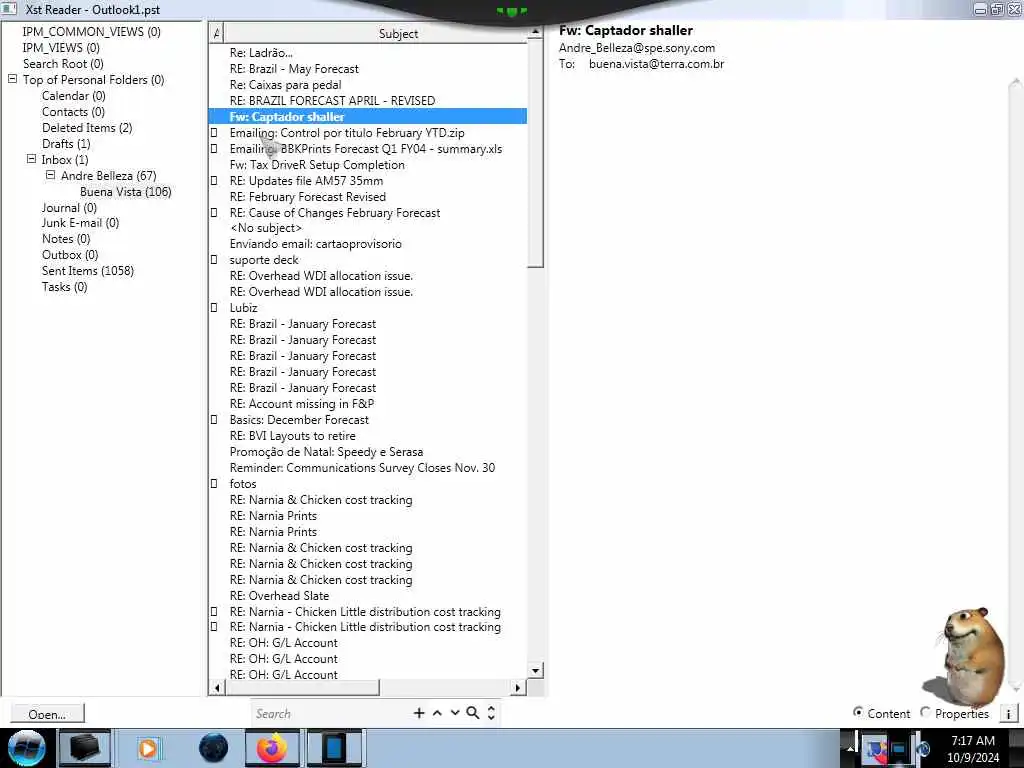Open message 'RE: Overhead Slate'

[x=279, y=596]
